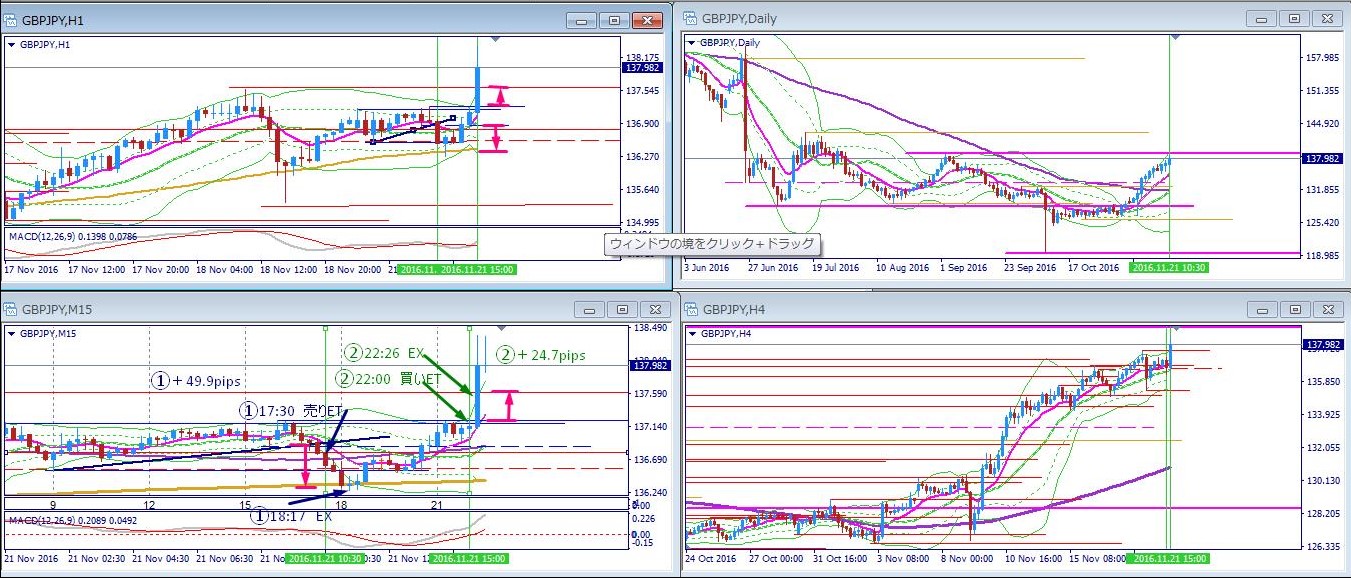Select the green +24.7pips text annotation
The width and height of the screenshot is (1351, 578).
(x=541, y=354)
